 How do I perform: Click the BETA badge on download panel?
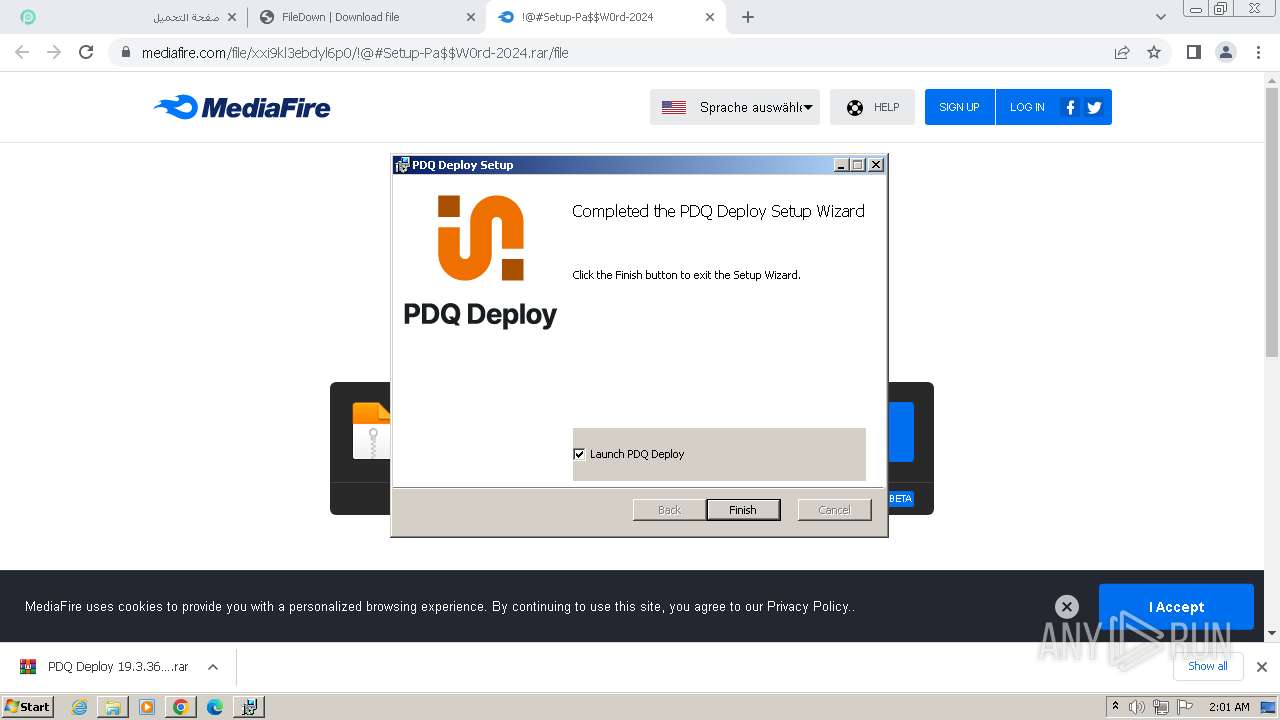click(x=901, y=498)
